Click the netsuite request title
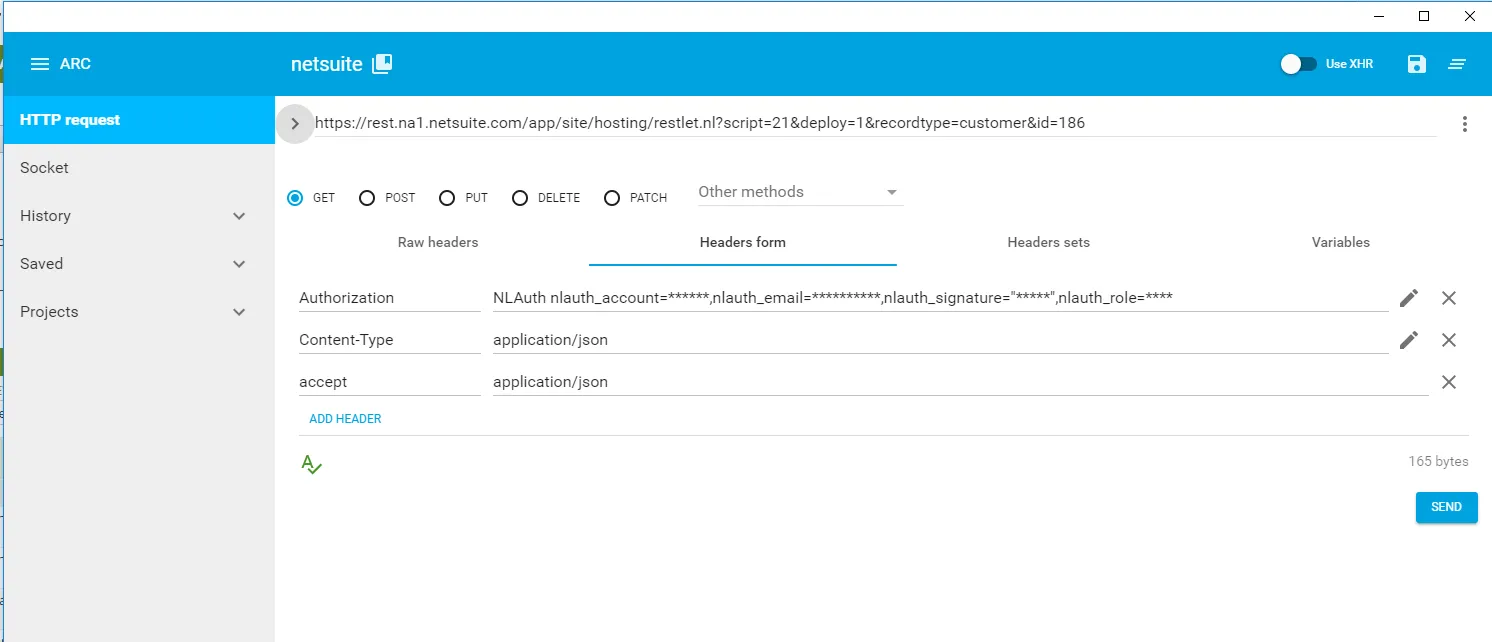Screen dimensions: 1492x642 click(326, 64)
